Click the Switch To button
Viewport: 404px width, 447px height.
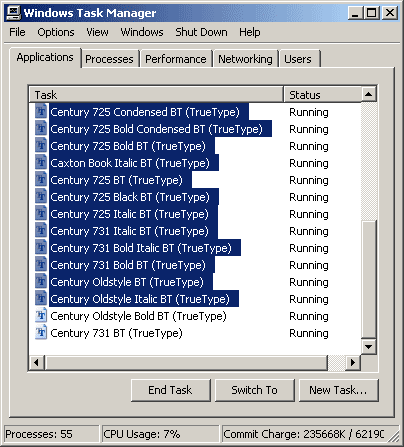[x=255, y=390]
